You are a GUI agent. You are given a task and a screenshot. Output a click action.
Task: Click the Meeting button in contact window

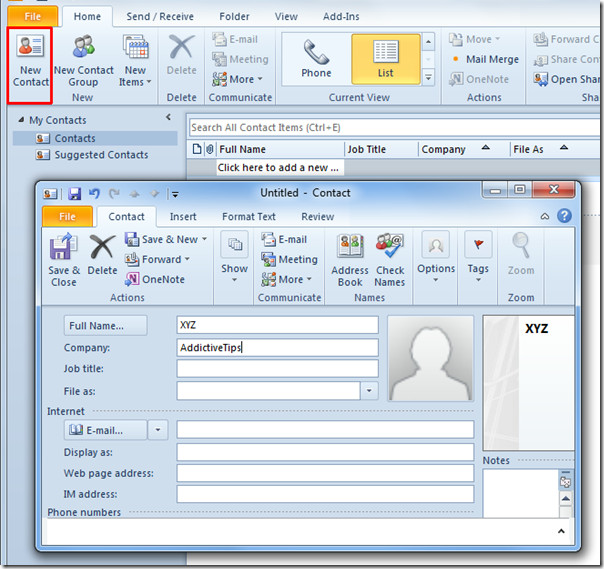(x=289, y=259)
